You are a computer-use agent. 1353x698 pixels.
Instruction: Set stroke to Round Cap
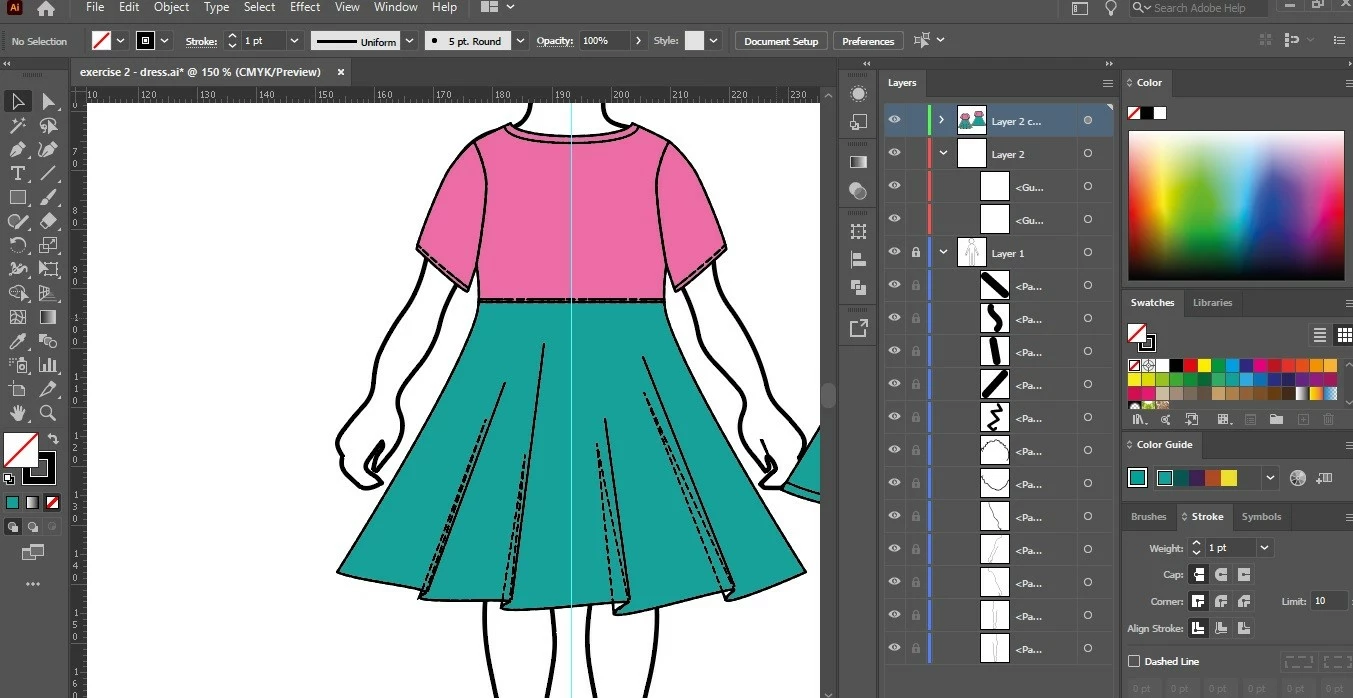1221,575
